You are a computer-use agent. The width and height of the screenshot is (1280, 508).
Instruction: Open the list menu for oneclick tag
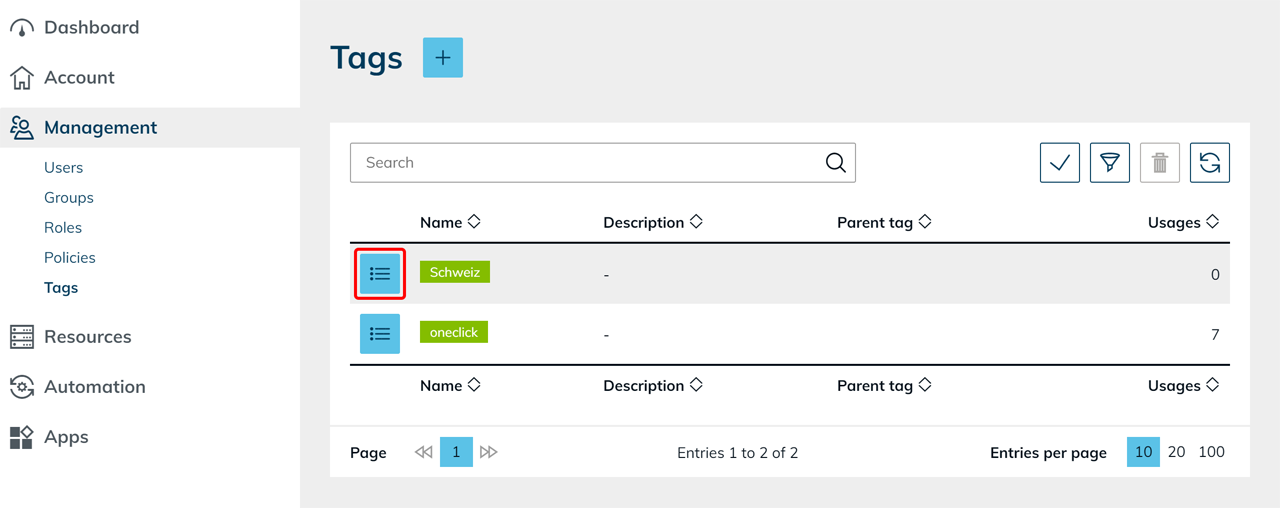tap(380, 334)
